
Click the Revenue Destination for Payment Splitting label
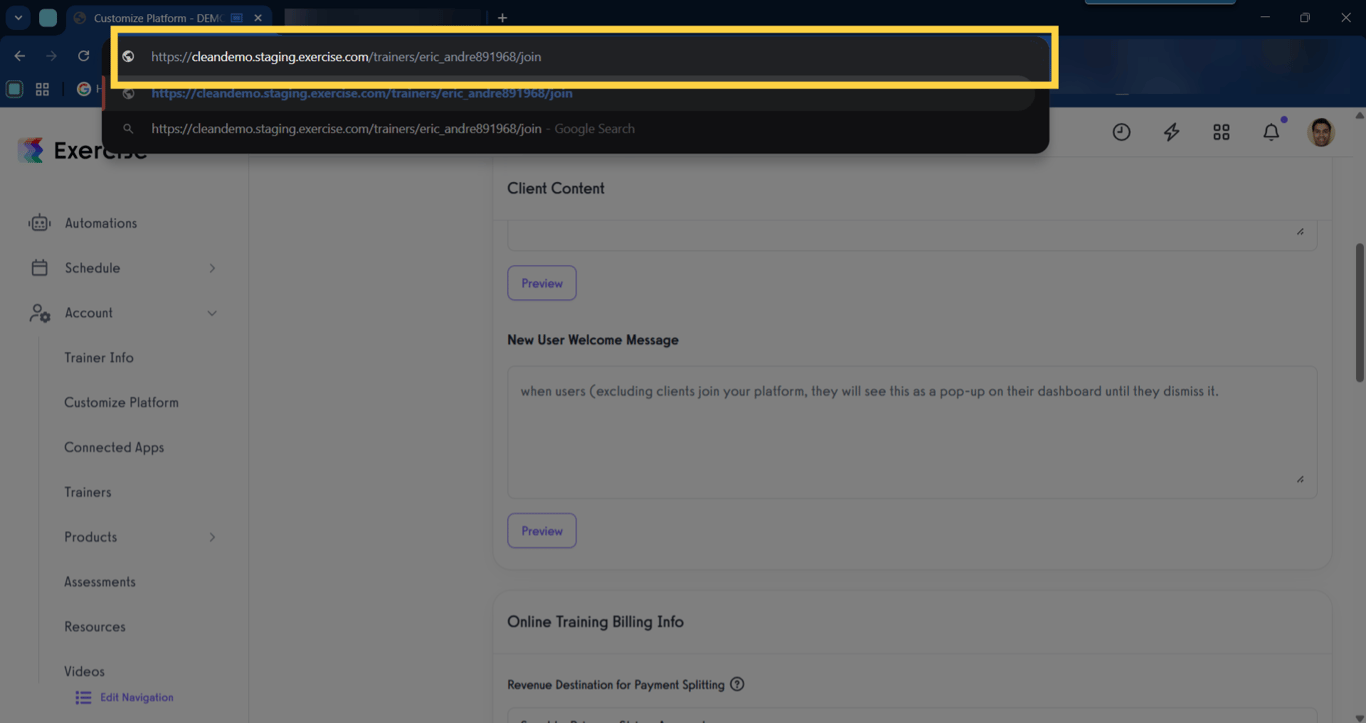click(616, 685)
